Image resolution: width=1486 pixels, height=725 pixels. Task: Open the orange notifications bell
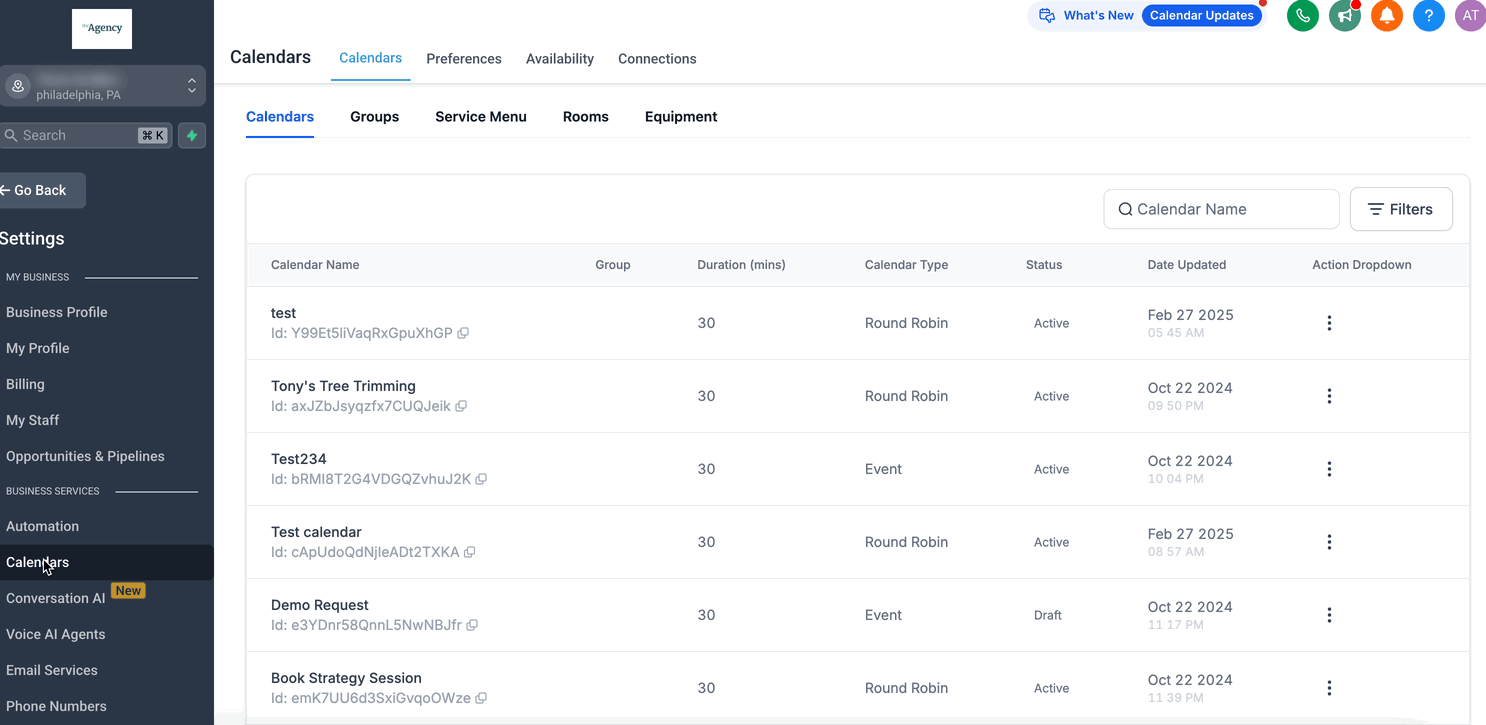[1387, 16]
